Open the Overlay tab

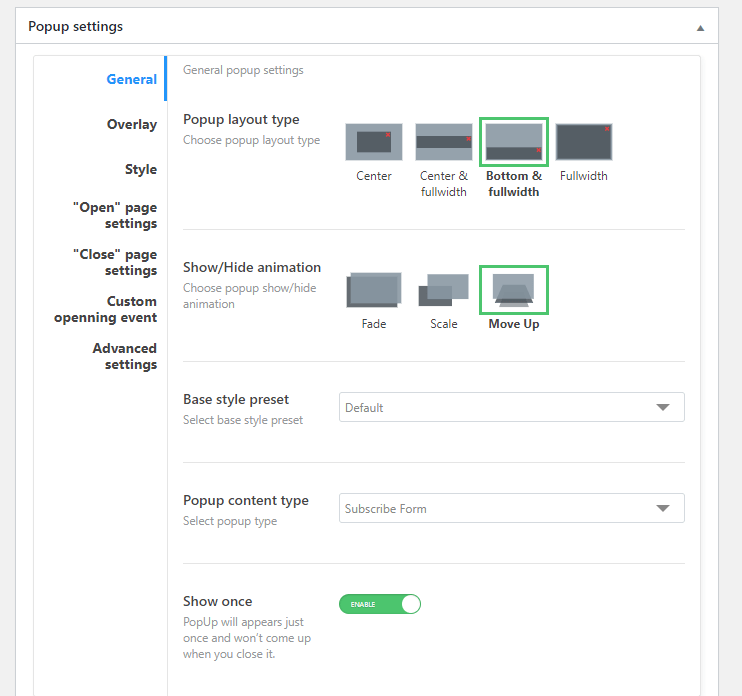tap(132, 124)
